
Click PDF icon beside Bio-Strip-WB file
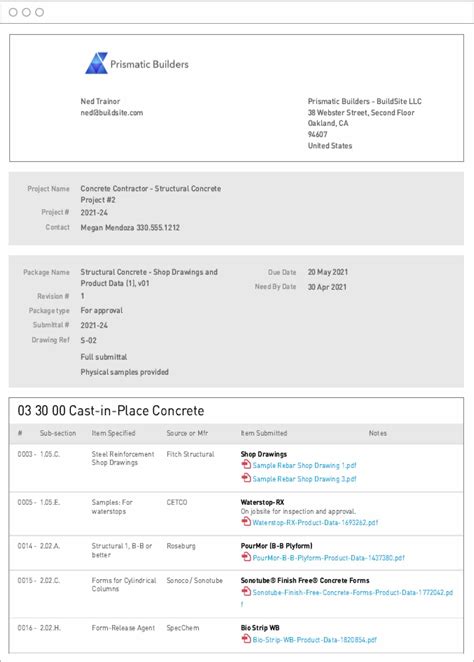(246, 639)
